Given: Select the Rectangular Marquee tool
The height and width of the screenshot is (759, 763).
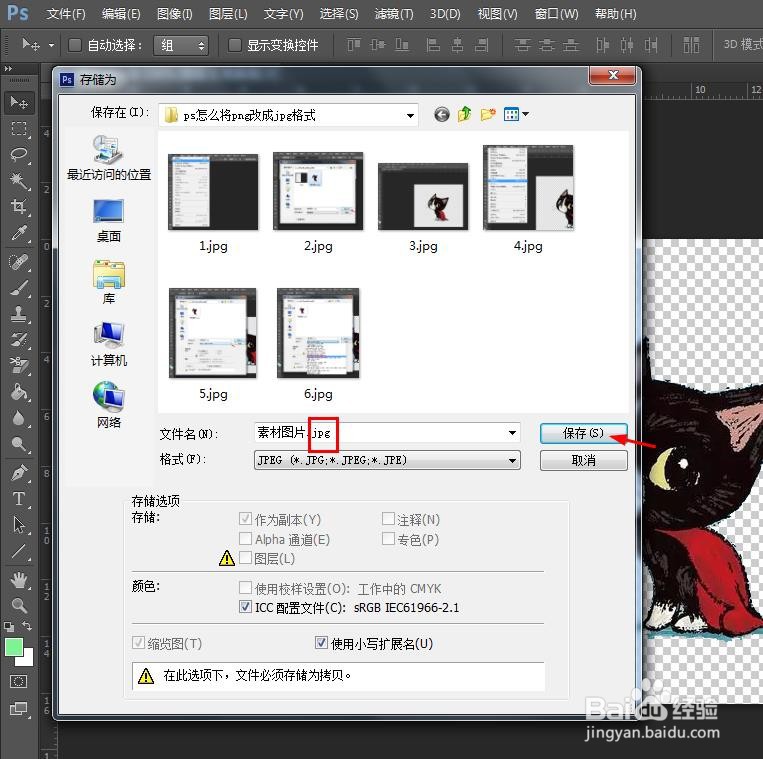Looking at the screenshot, I should [19, 128].
